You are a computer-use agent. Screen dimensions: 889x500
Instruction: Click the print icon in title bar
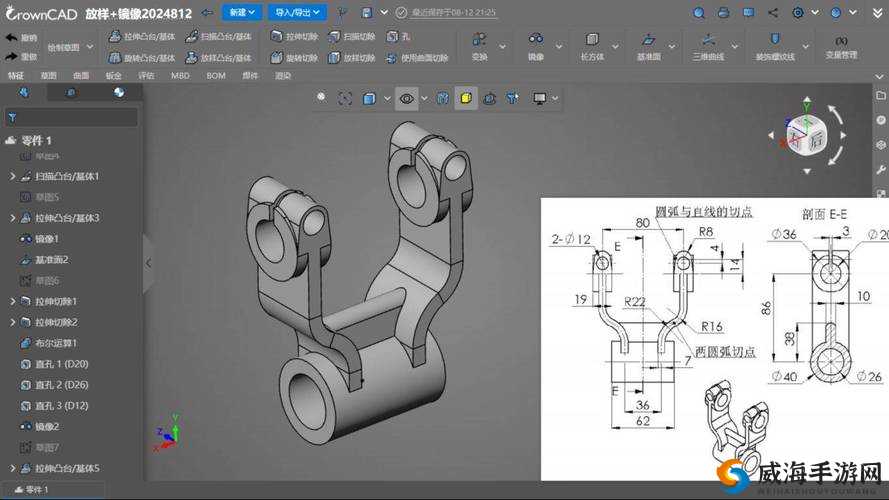coord(723,12)
